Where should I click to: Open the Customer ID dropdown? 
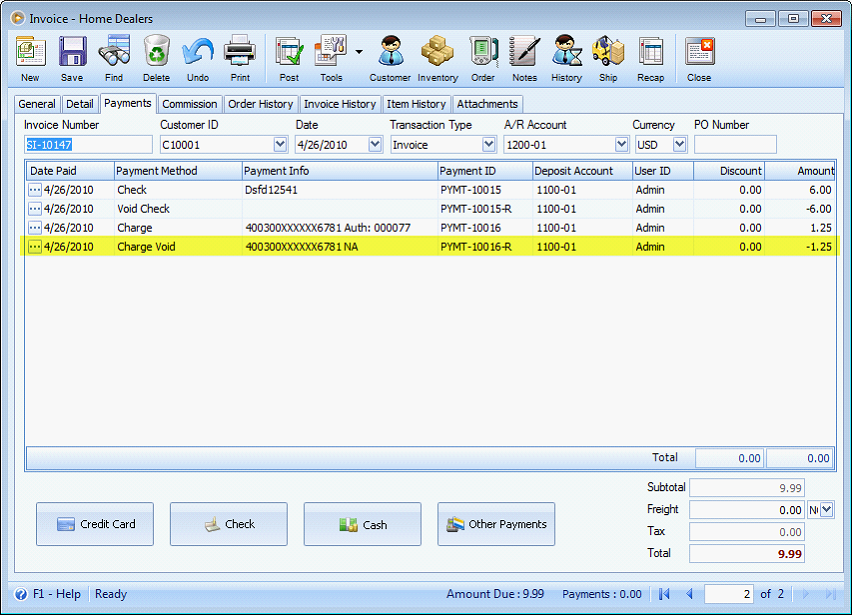click(x=280, y=145)
